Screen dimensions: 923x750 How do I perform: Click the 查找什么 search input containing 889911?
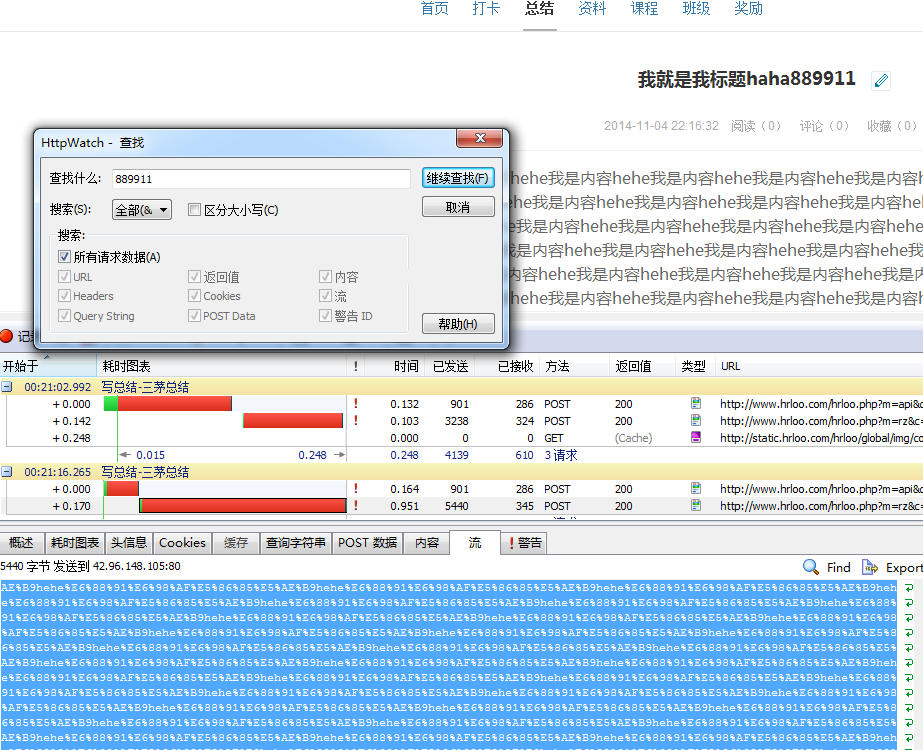[260, 177]
